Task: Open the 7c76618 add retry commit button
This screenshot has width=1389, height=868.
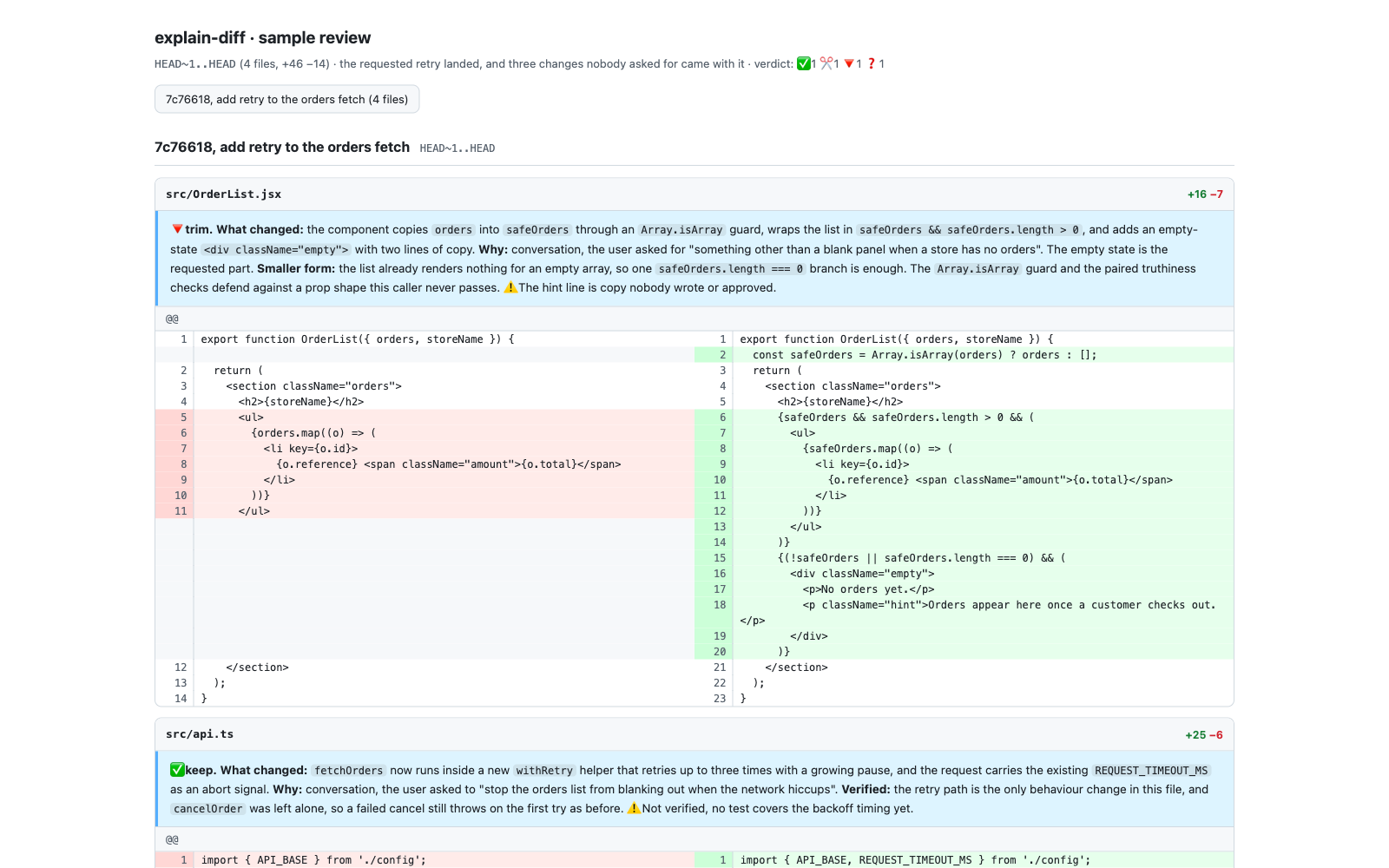Action: pyautogui.click(x=286, y=99)
